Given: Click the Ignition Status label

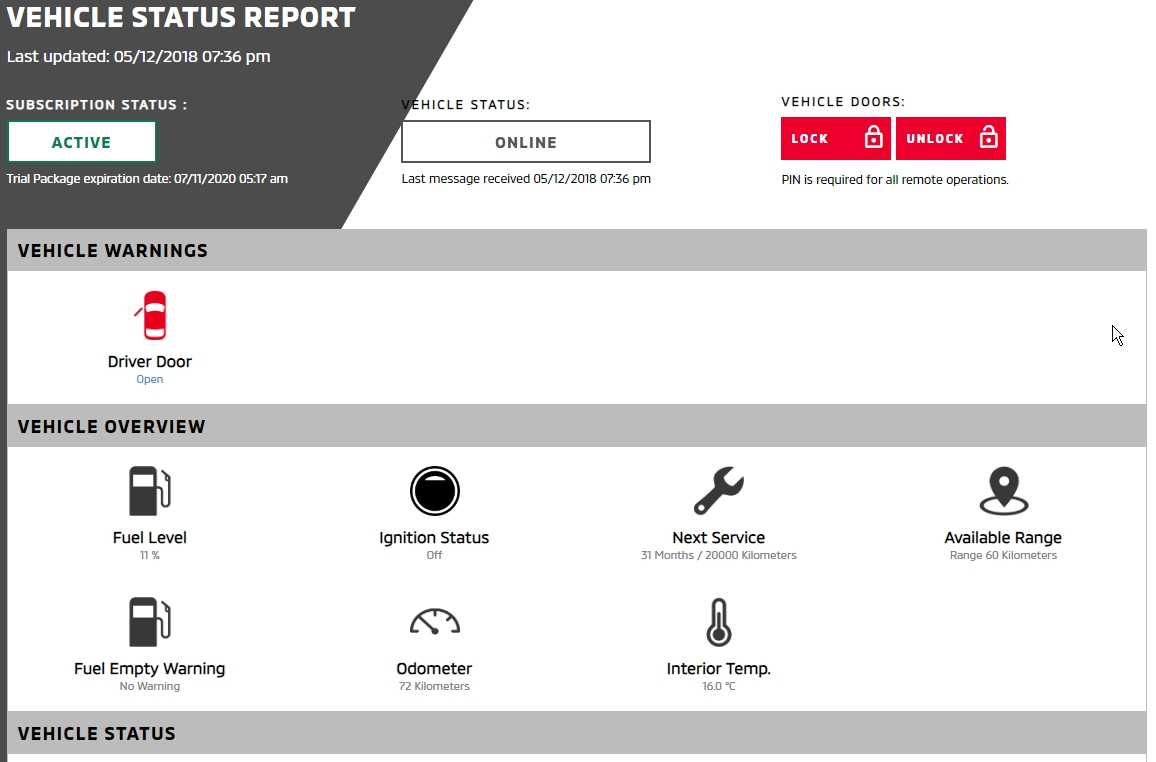Looking at the screenshot, I should [x=434, y=538].
